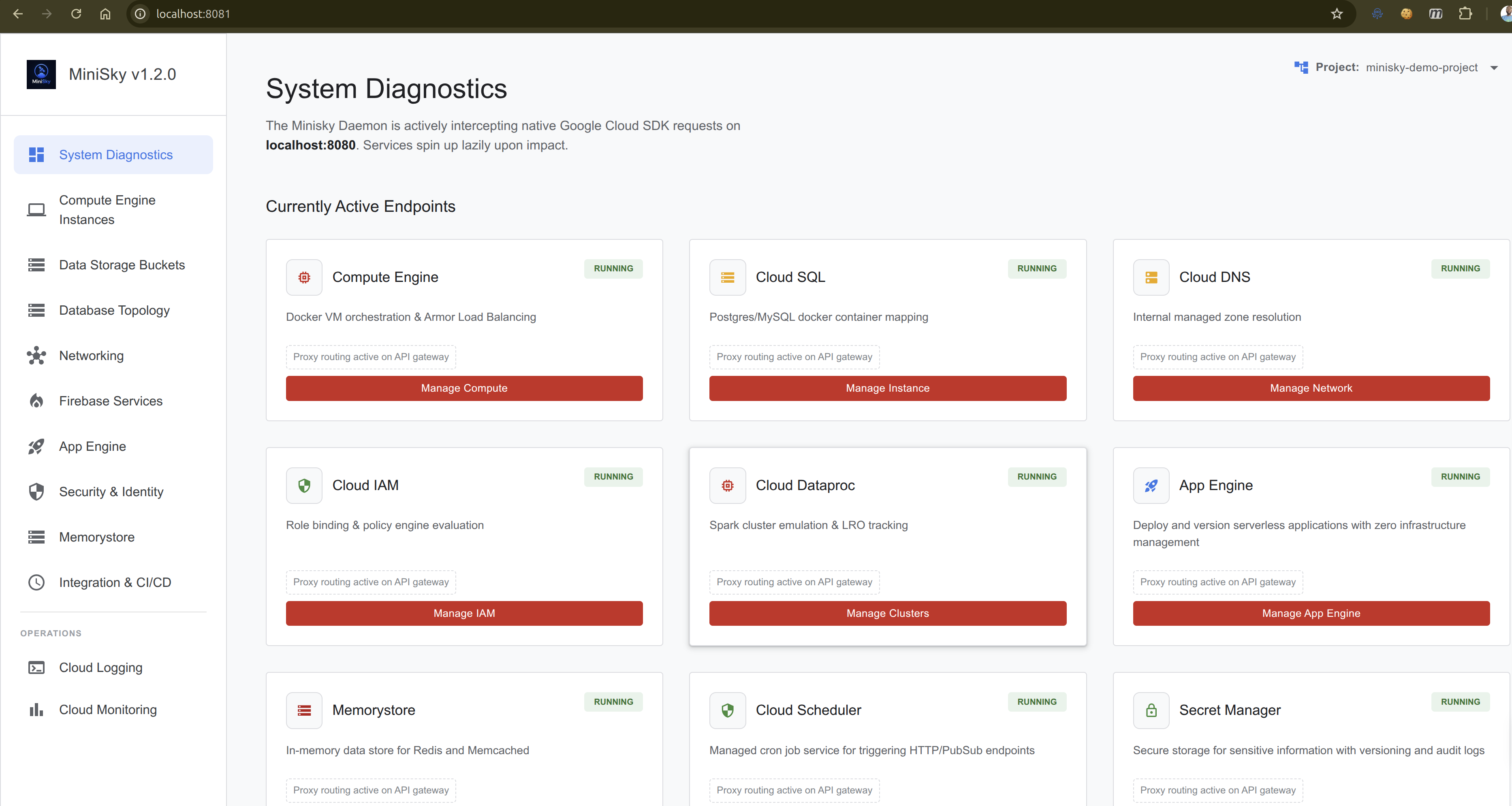Navigate to Database Topology
Viewport: 1512px width, 806px height.
coord(113,310)
